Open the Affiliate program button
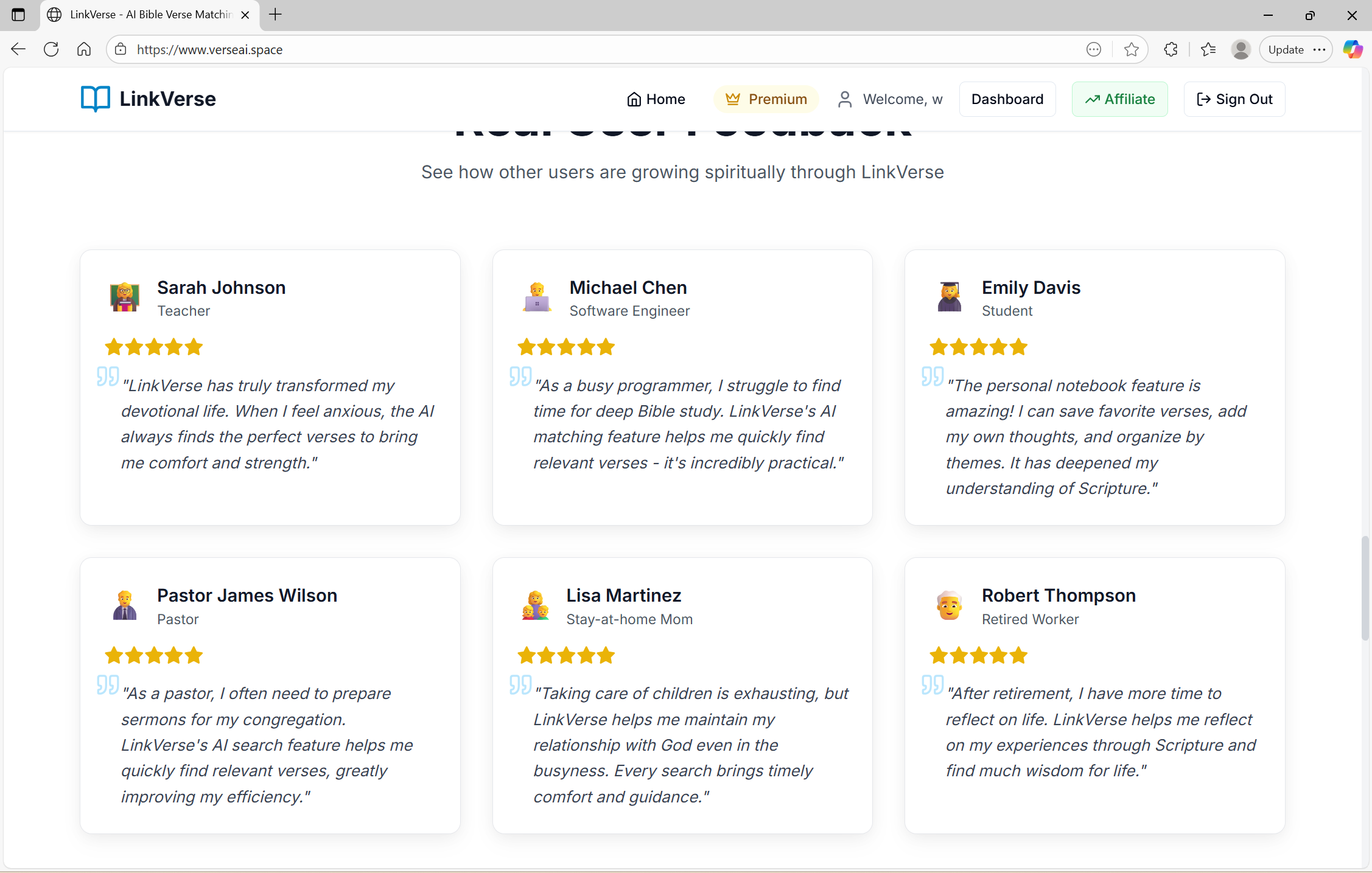1372x873 pixels. coord(1119,99)
